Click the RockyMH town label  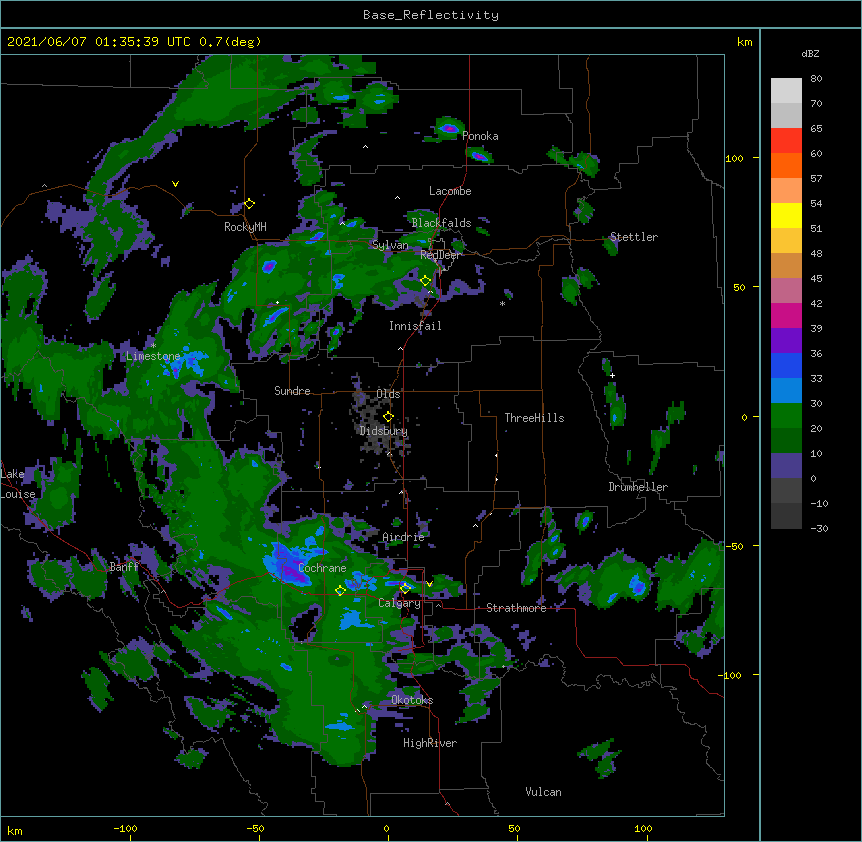(x=245, y=227)
